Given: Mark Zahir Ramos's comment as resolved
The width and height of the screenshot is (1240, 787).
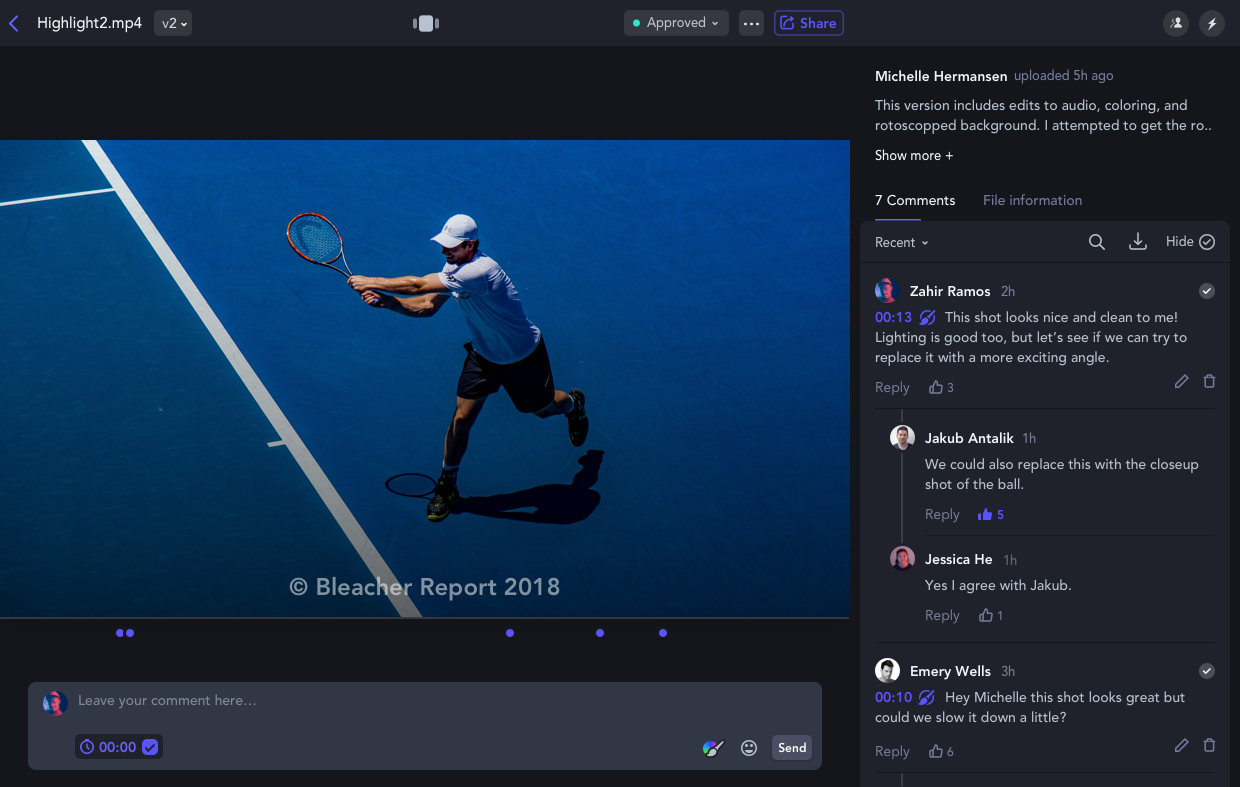Looking at the screenshot, I should tap(1207, 291).
